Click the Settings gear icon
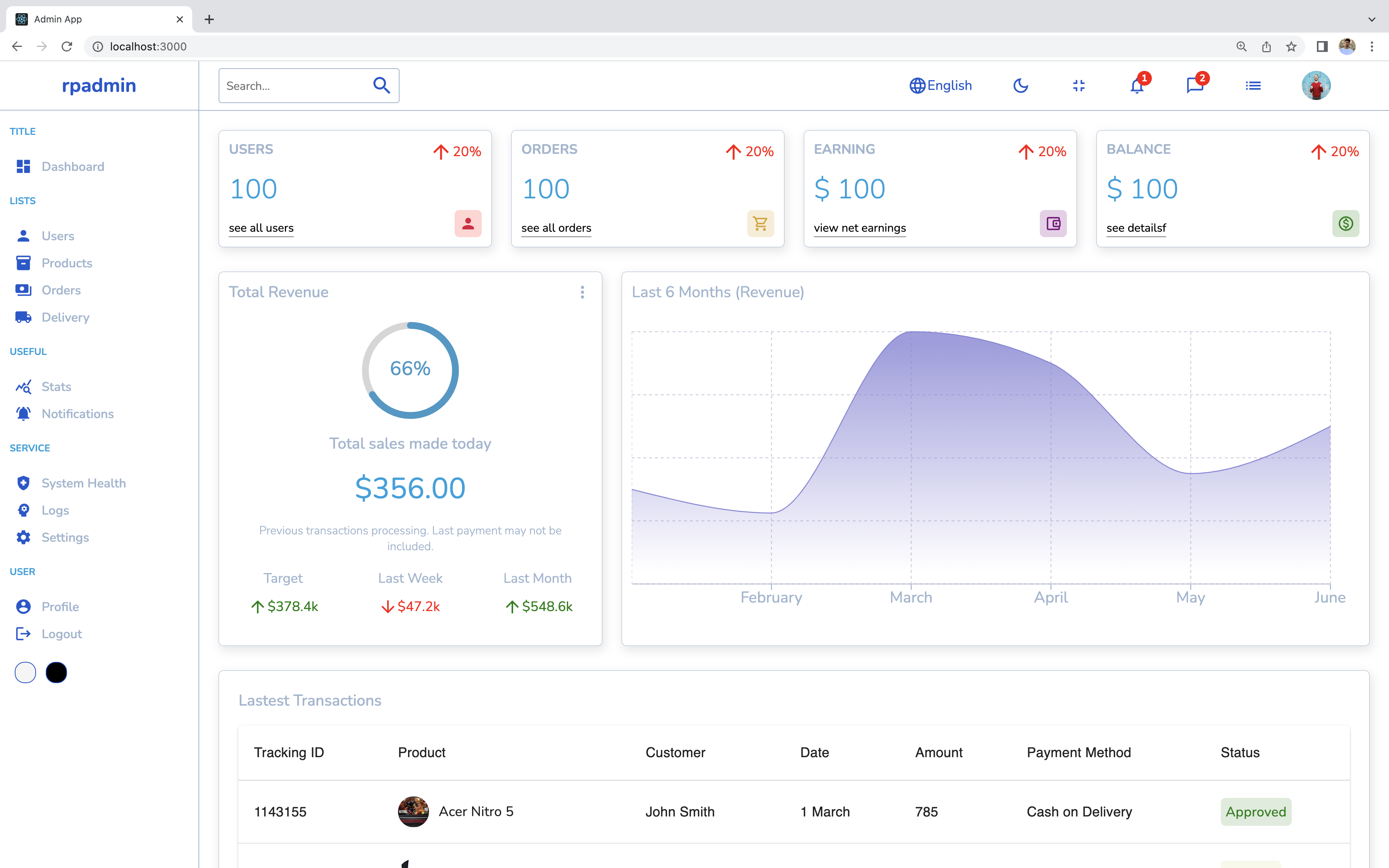This screenshot has height=868, width=1389. 23,537
